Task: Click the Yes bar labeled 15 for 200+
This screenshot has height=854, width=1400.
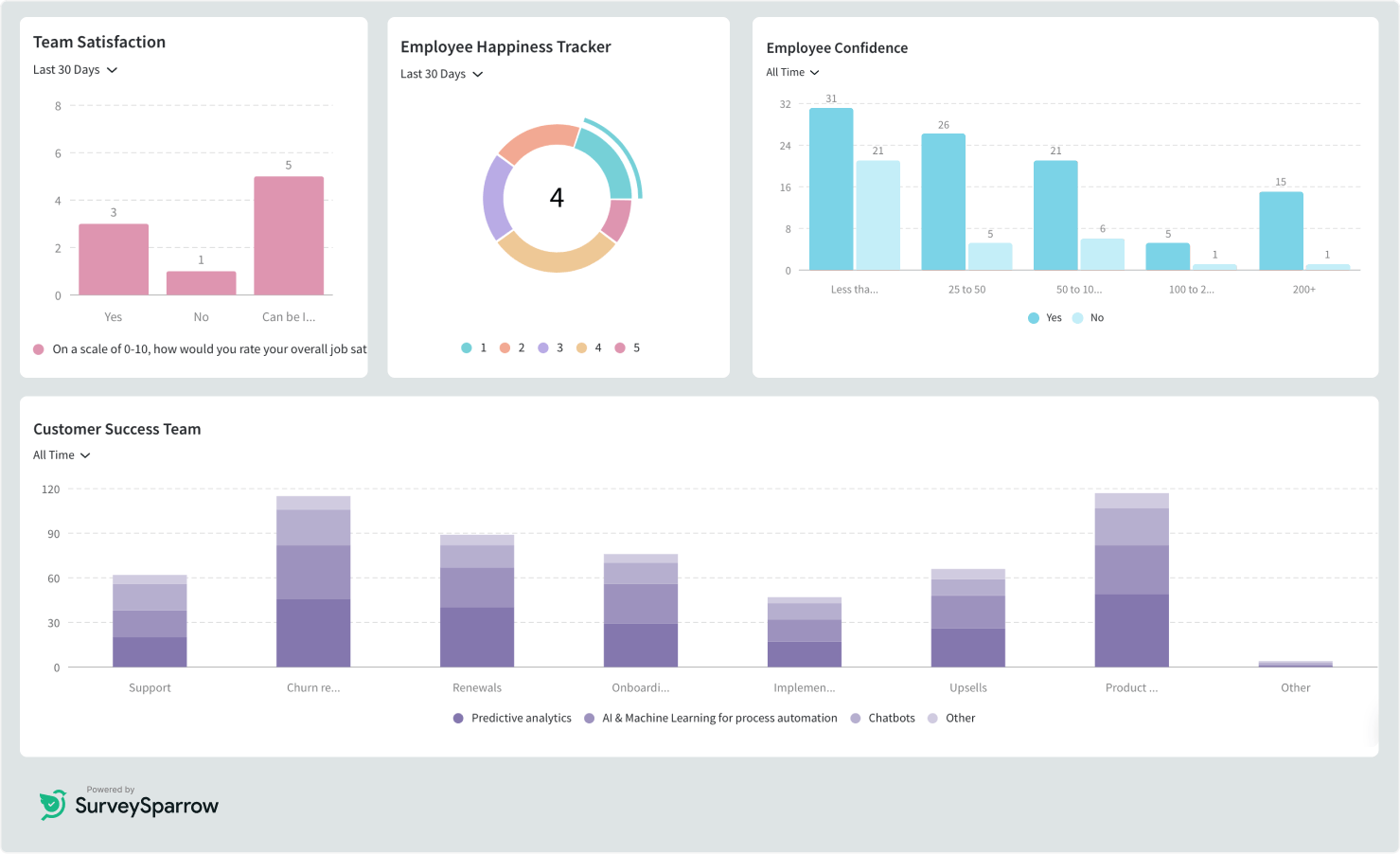Action: coord(1282,231)
